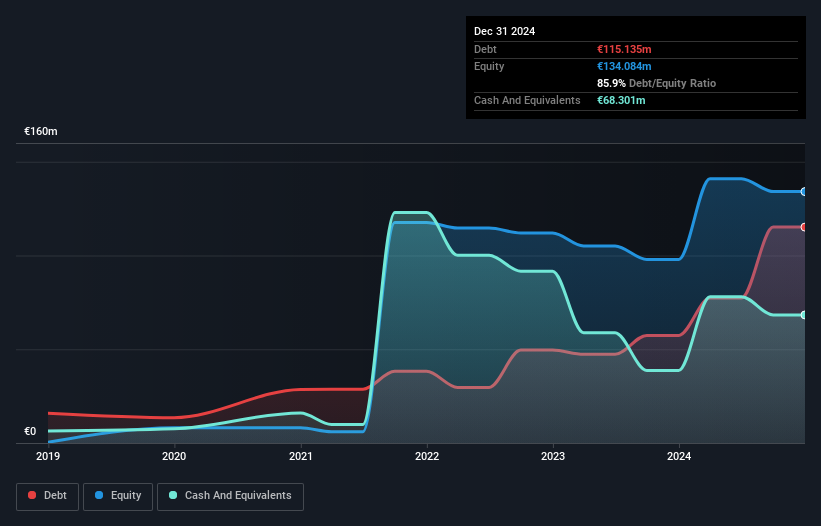Click the Dec 31 2024 tooltip date
Viewport: 821px width, 526px height.
tap(504, 31)
